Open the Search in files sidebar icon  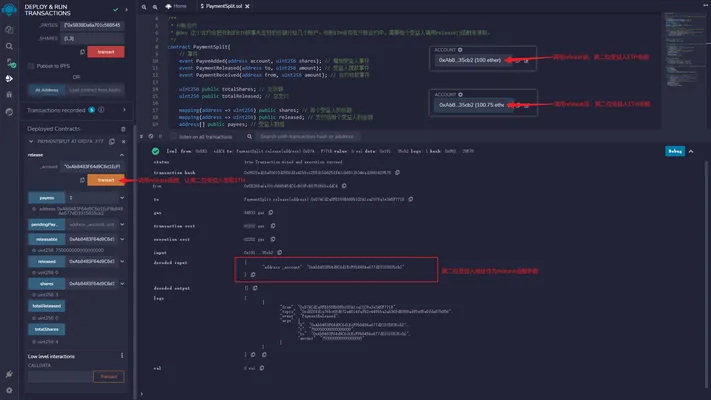click(9, 46)
